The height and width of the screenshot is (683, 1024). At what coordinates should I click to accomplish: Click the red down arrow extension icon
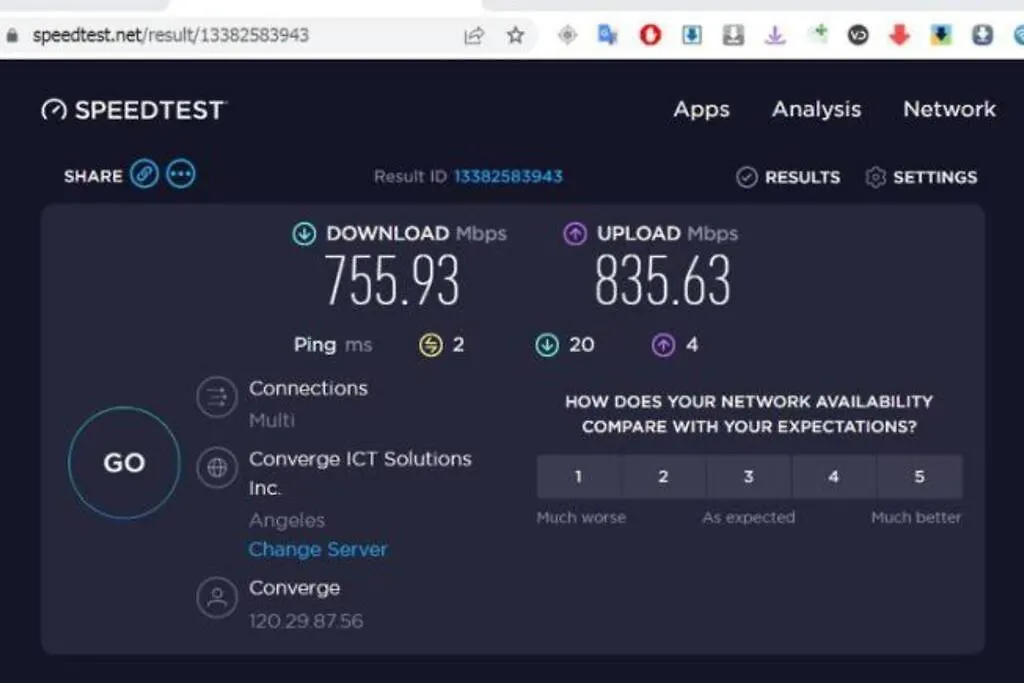pos(899,35)
